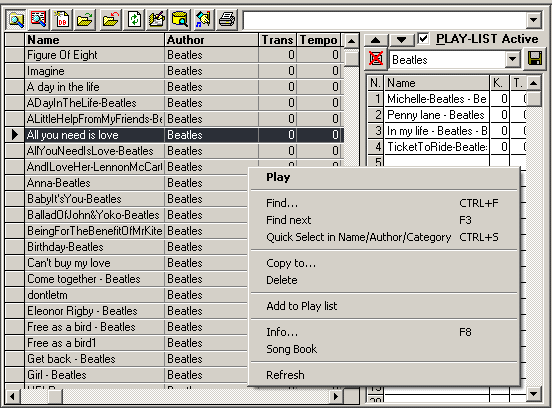552x408 pixels.
Task: Move playlist item down with arrow button
Action: (401, 40)
